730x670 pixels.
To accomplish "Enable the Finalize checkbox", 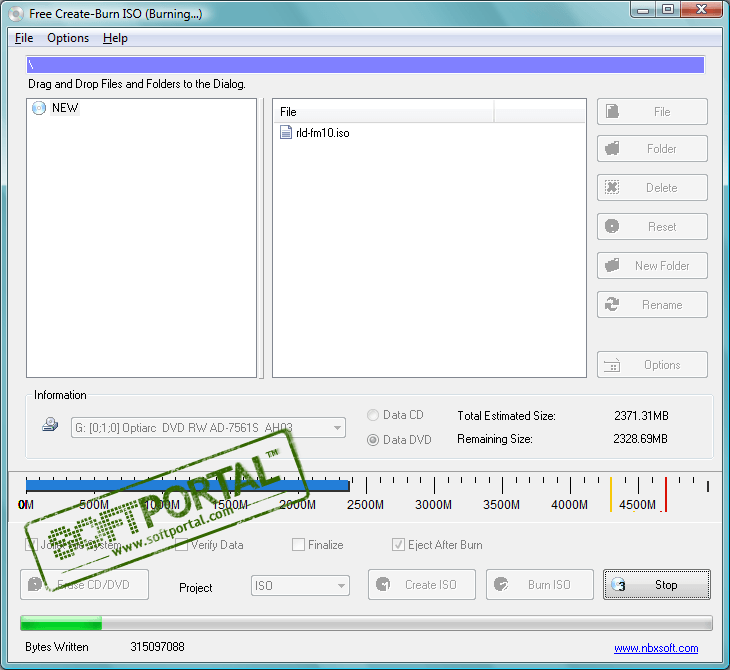I will pos(299,545).
